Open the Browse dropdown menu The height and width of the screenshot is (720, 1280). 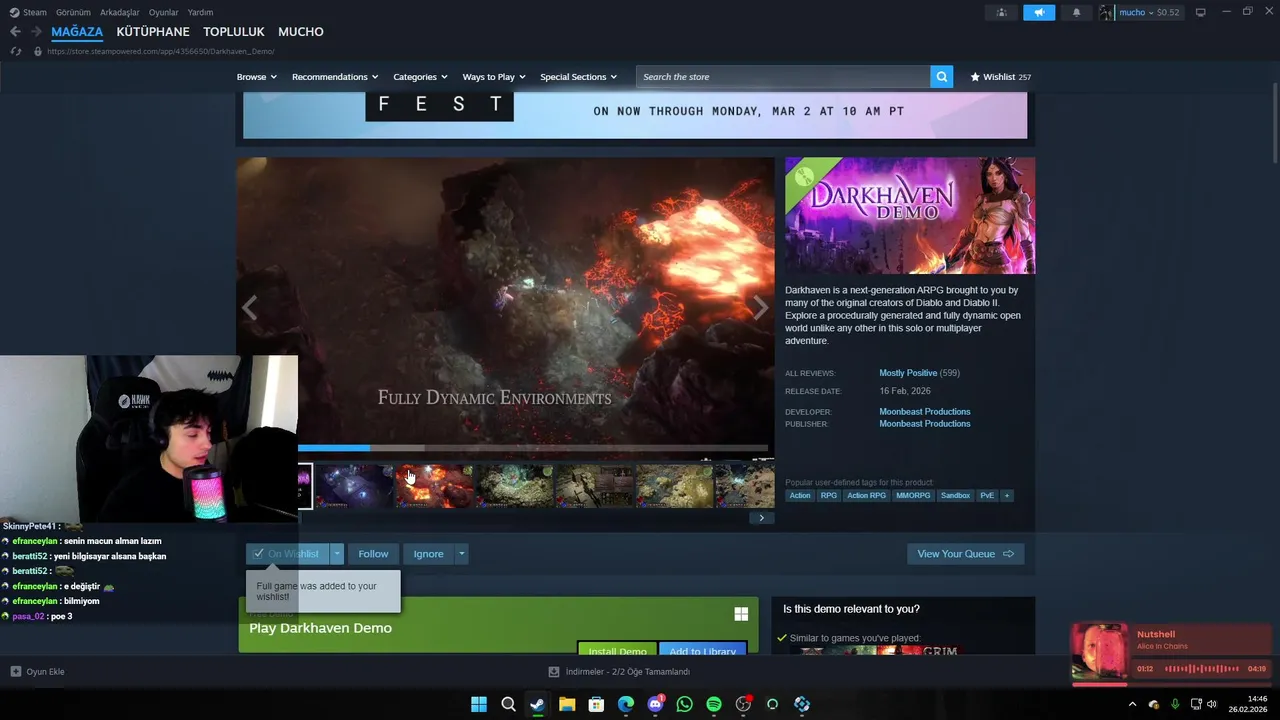point(257,77)
